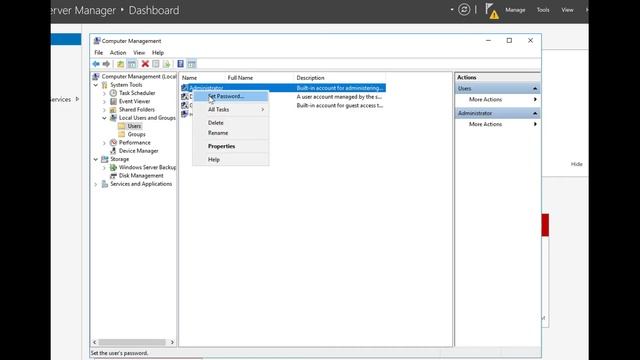Viewport: 640px width, 360px height.
Task: Expand the Shared Folders node
Action: (104, 109)
